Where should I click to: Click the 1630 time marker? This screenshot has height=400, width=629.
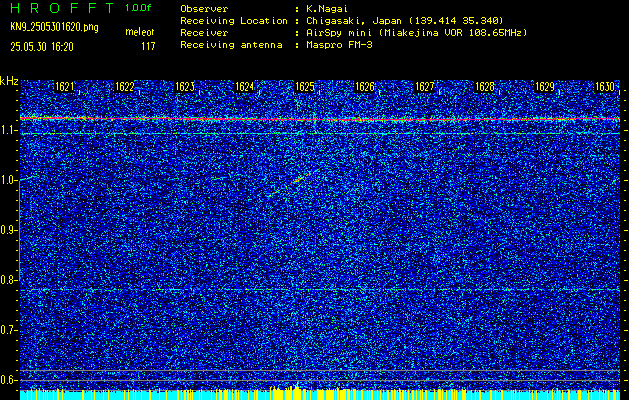(x=605, y=87)
